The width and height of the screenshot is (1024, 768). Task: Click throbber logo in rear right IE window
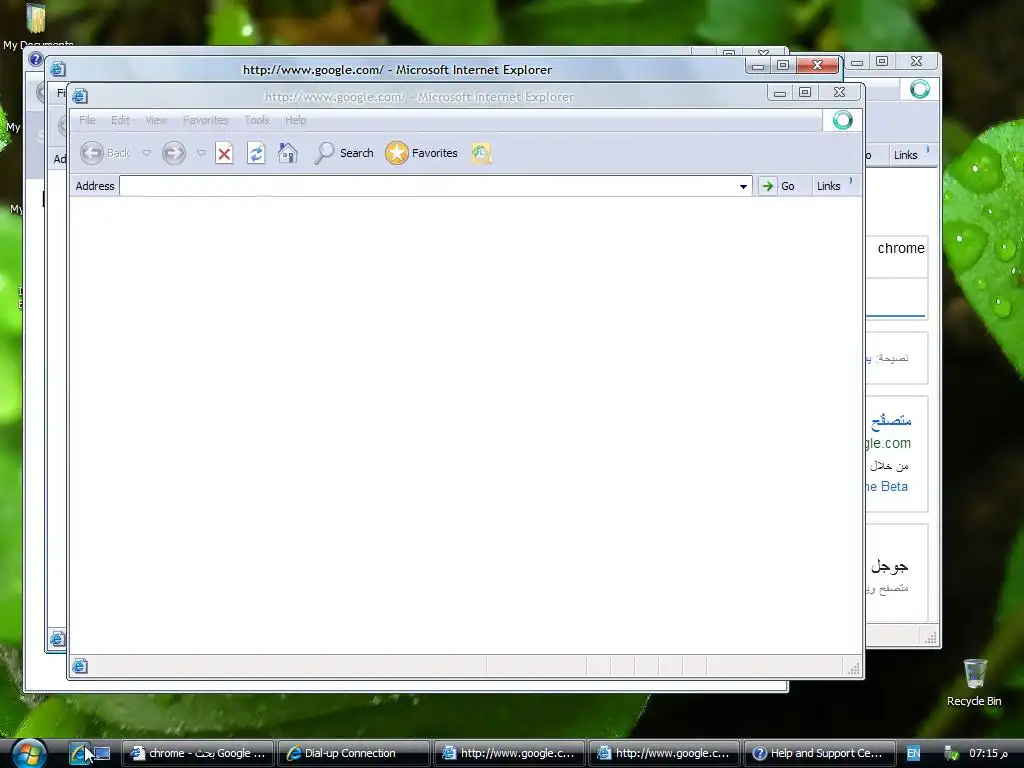[x=920, y=89]
